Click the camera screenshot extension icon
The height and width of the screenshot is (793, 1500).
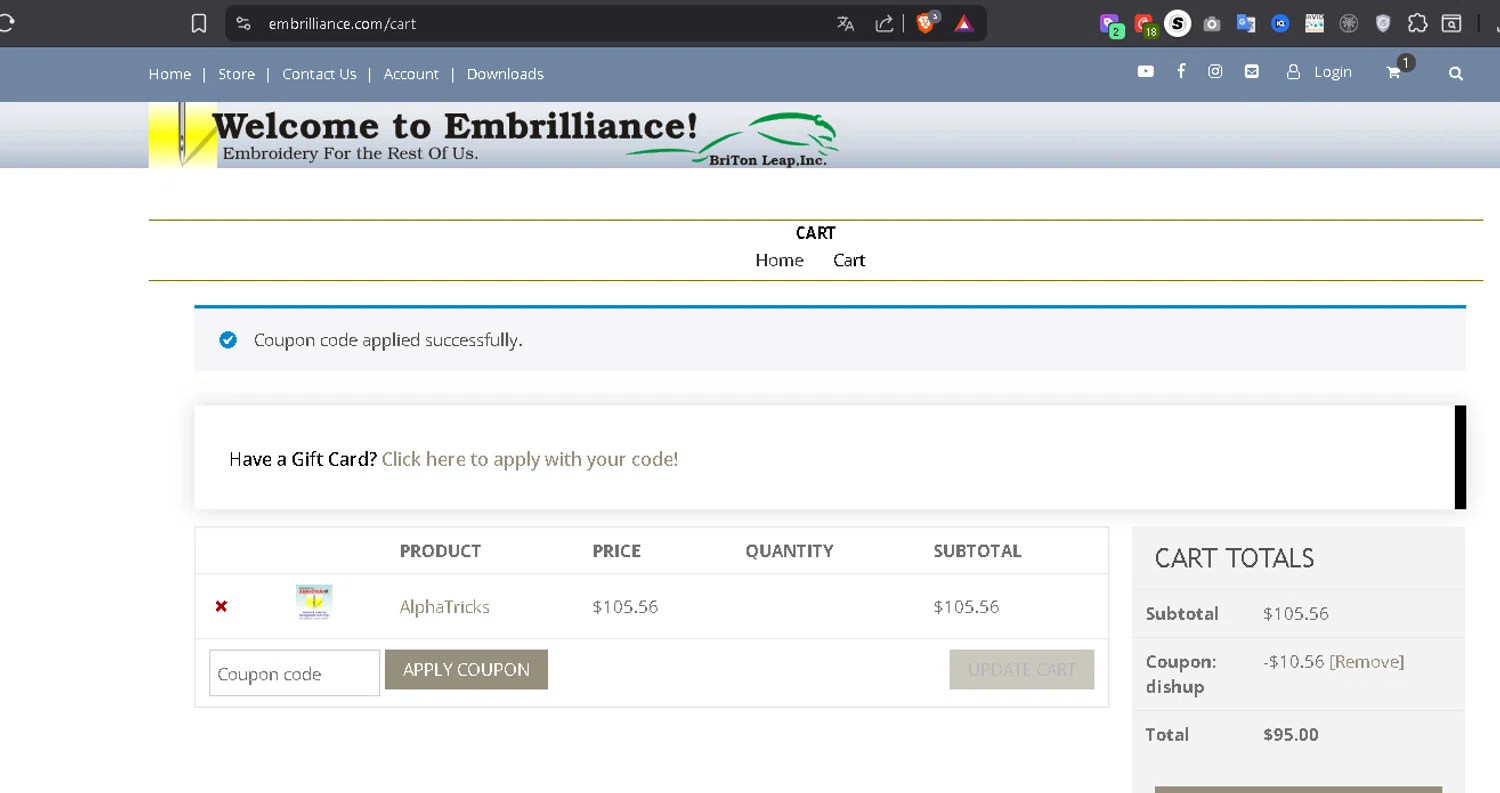(x=1212, y=23)
